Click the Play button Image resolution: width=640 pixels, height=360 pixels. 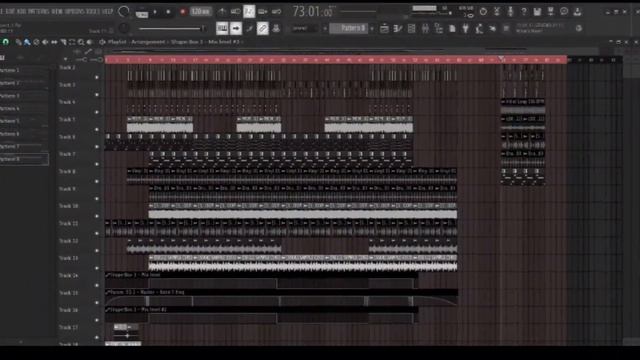coord(155,12)
